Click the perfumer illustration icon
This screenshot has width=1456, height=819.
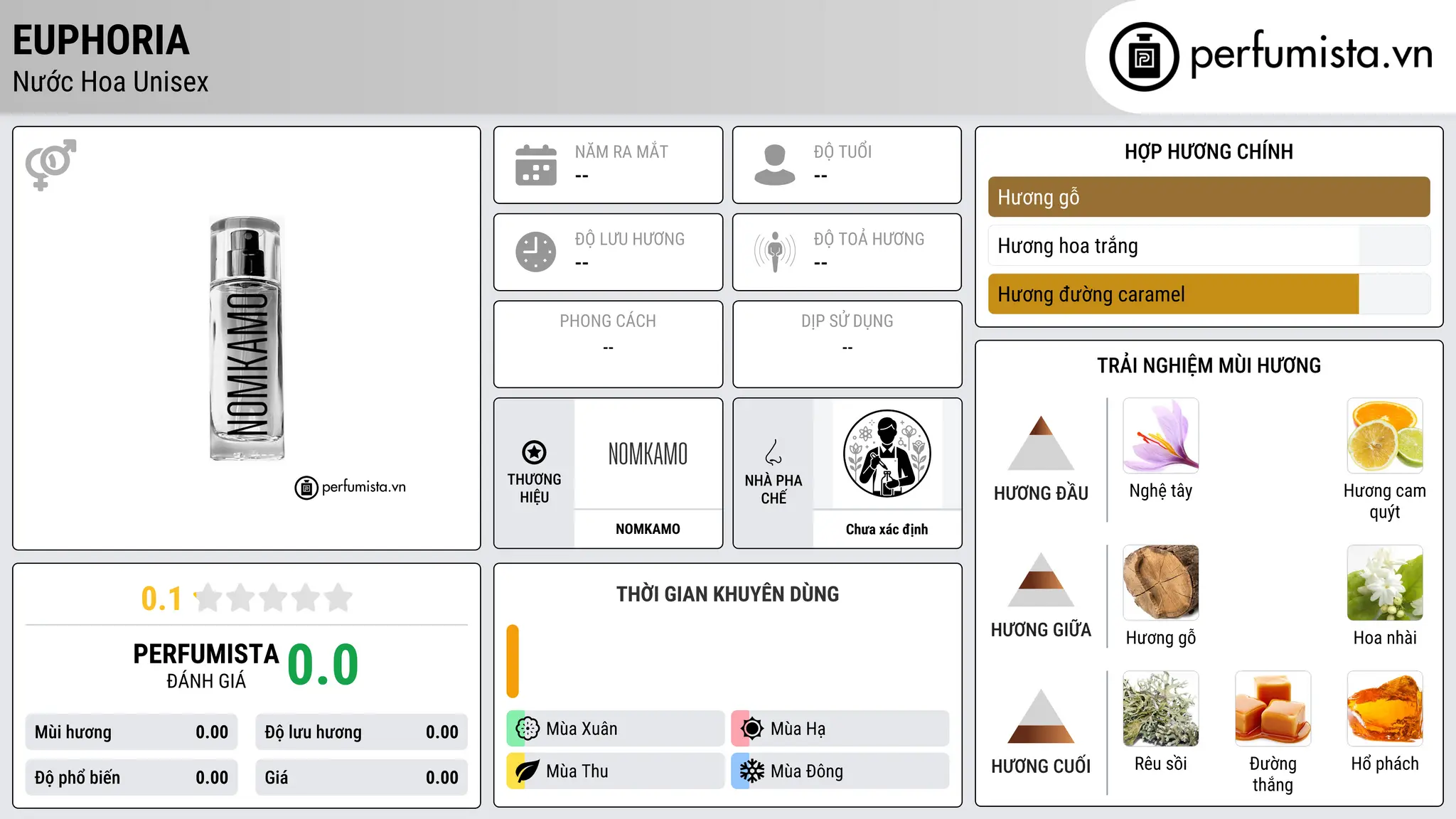coord(887,454)
